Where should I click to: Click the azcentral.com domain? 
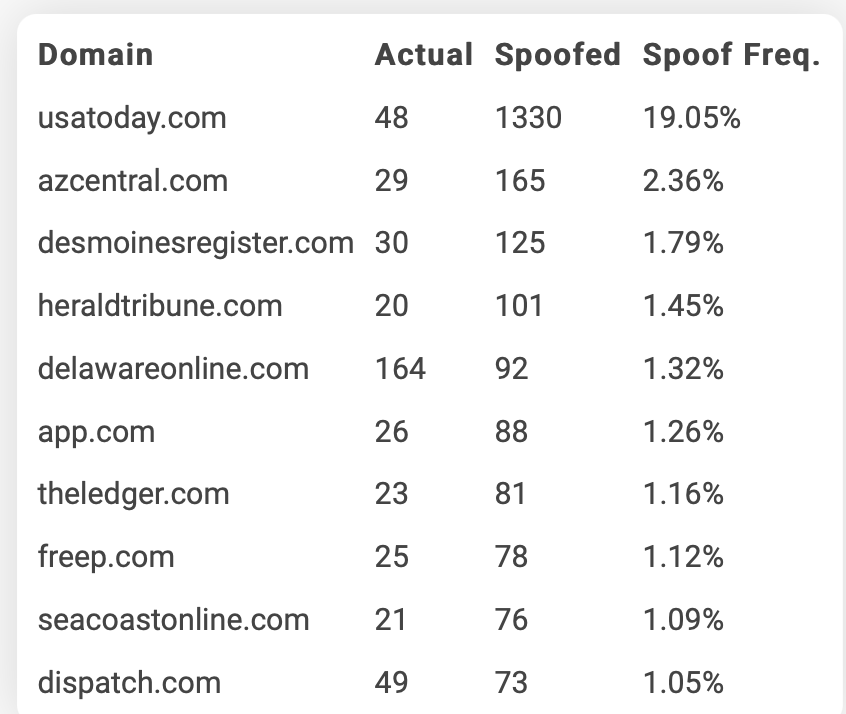[x=132, y=181]
